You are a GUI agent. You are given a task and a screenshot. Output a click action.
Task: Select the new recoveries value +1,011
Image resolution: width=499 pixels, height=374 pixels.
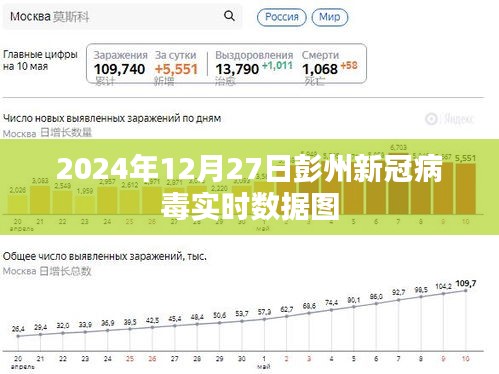point(277,66)
